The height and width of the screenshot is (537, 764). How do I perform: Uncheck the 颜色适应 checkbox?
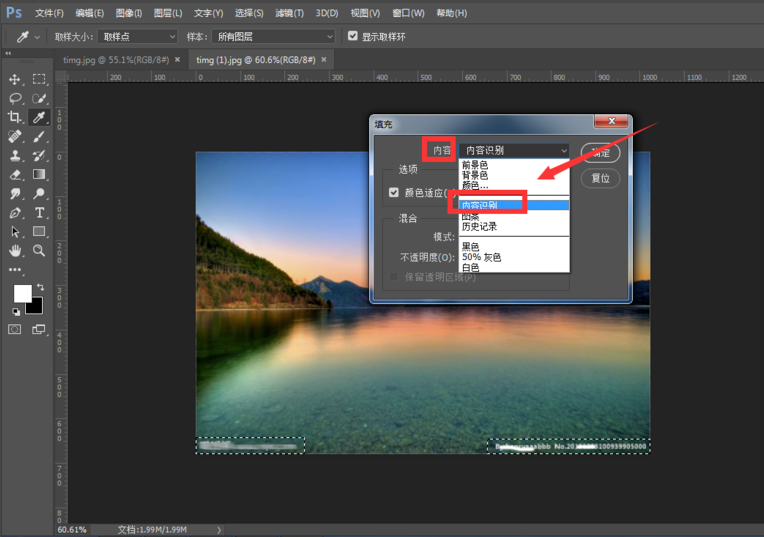pyautogui.click(x=394, y=192)
